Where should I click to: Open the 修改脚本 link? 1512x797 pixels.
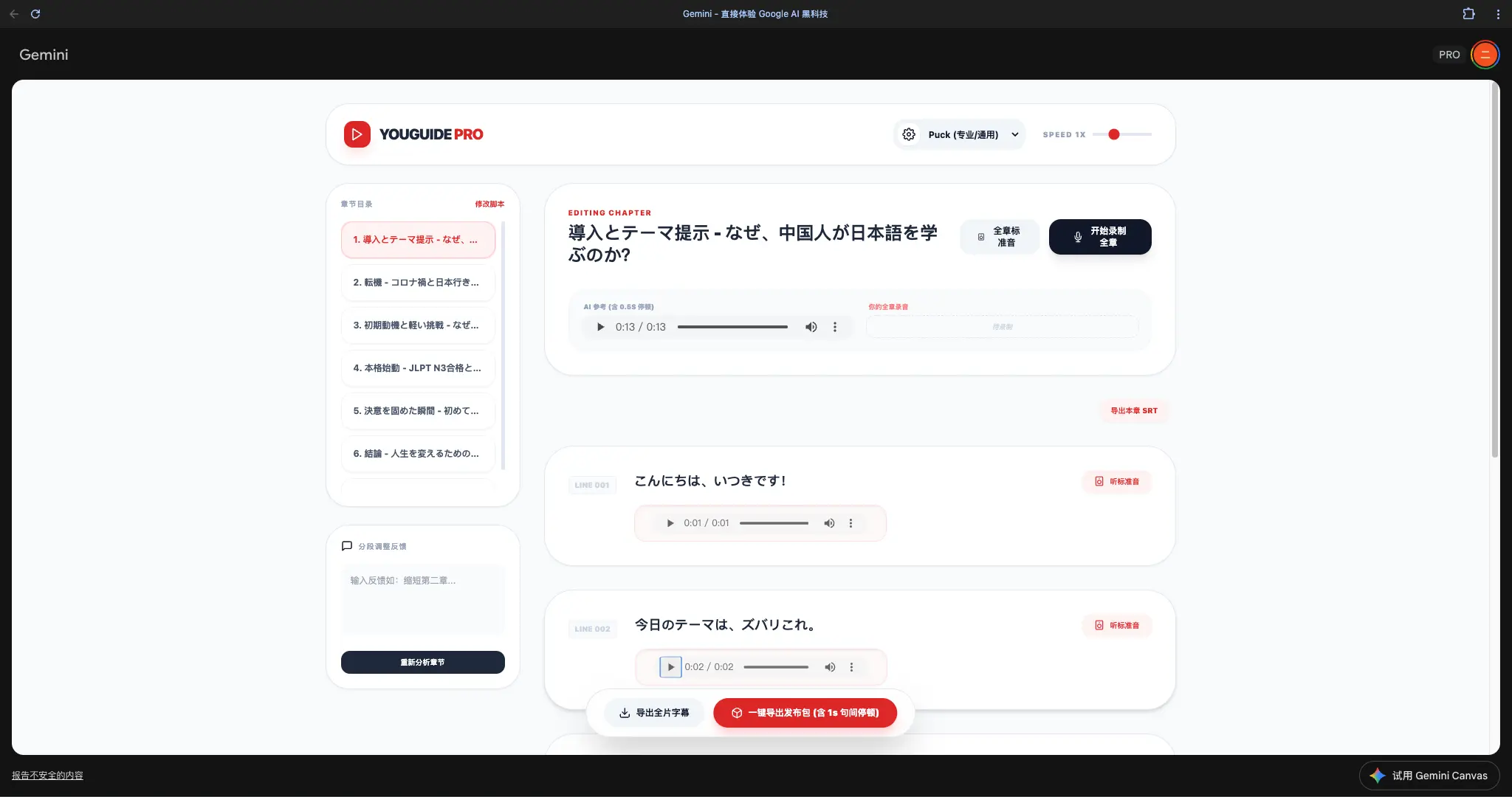488,204
